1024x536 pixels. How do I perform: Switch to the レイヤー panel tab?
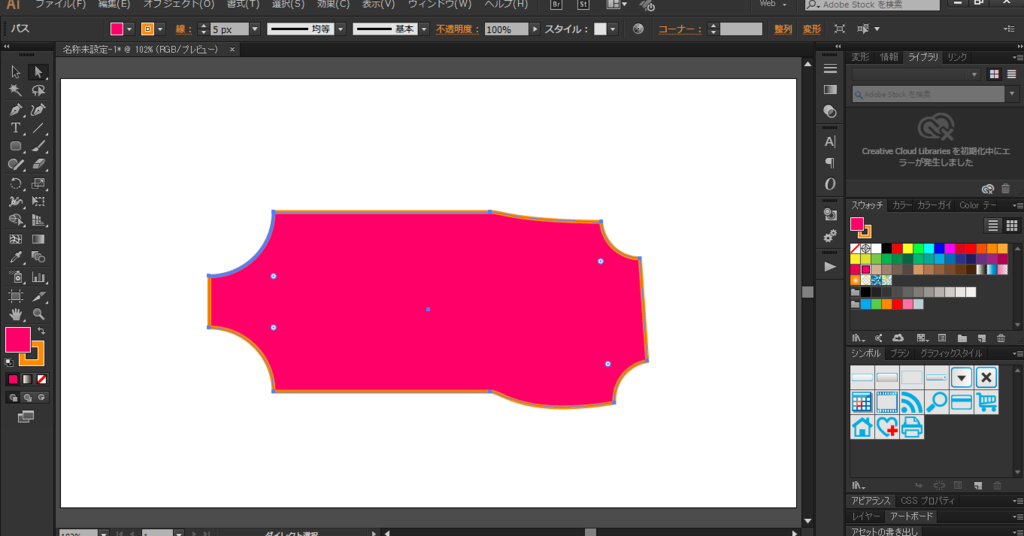[x=865, y=516]
